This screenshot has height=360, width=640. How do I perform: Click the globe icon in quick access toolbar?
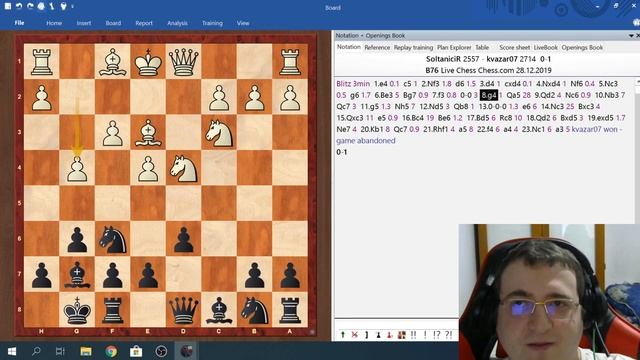[x=41, y=6]
